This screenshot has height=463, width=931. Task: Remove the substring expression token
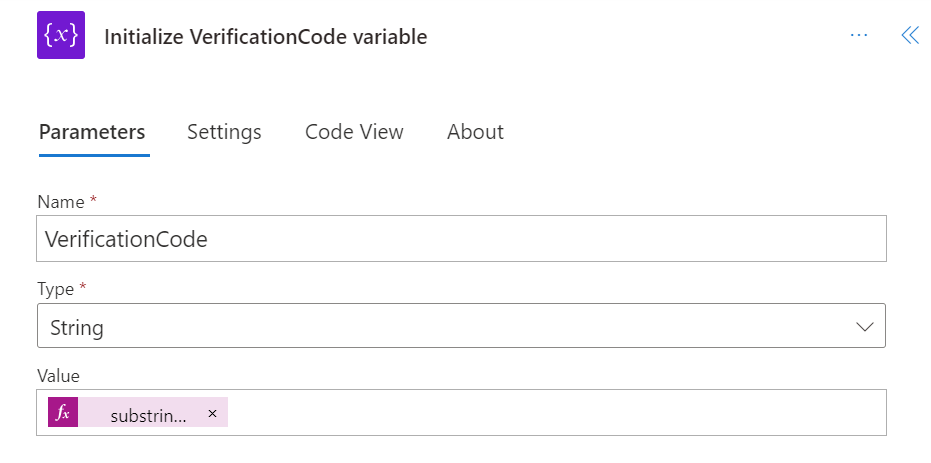213,413
